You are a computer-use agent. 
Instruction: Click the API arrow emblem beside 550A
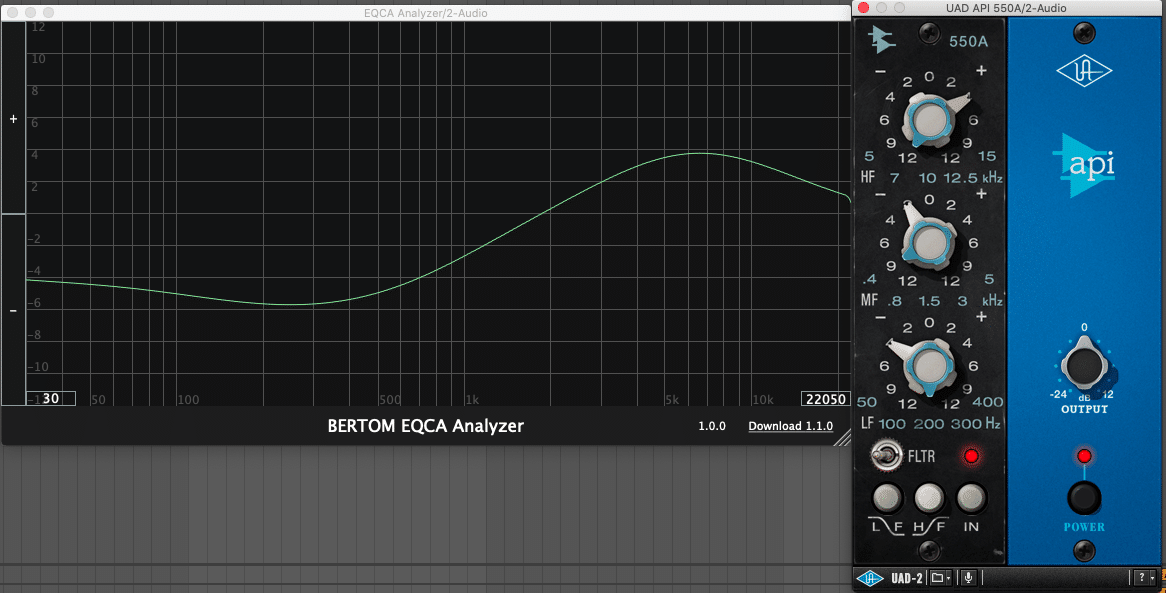click(x=882, y=39)
